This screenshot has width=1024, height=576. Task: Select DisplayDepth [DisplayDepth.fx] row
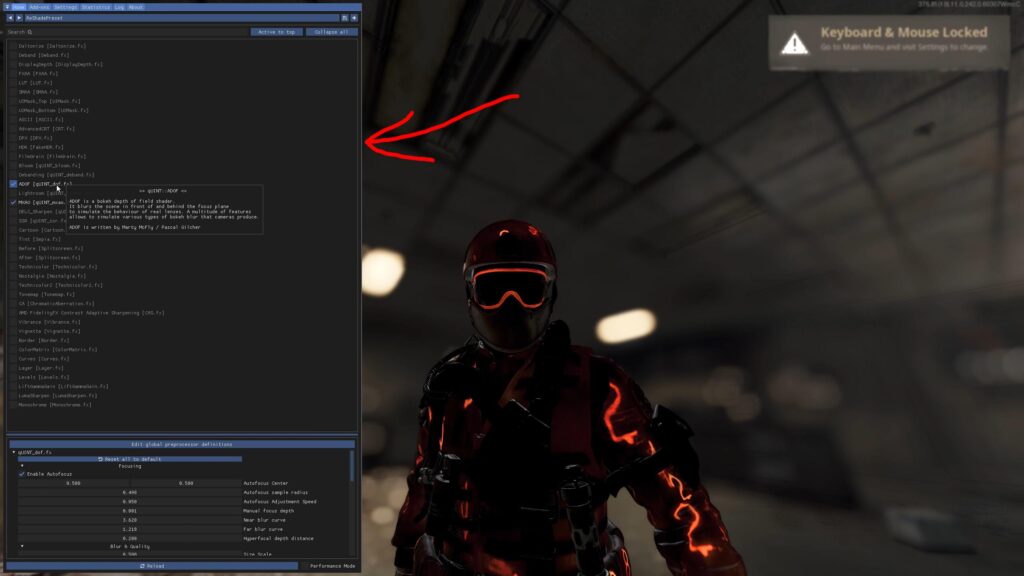click(60, 65)
